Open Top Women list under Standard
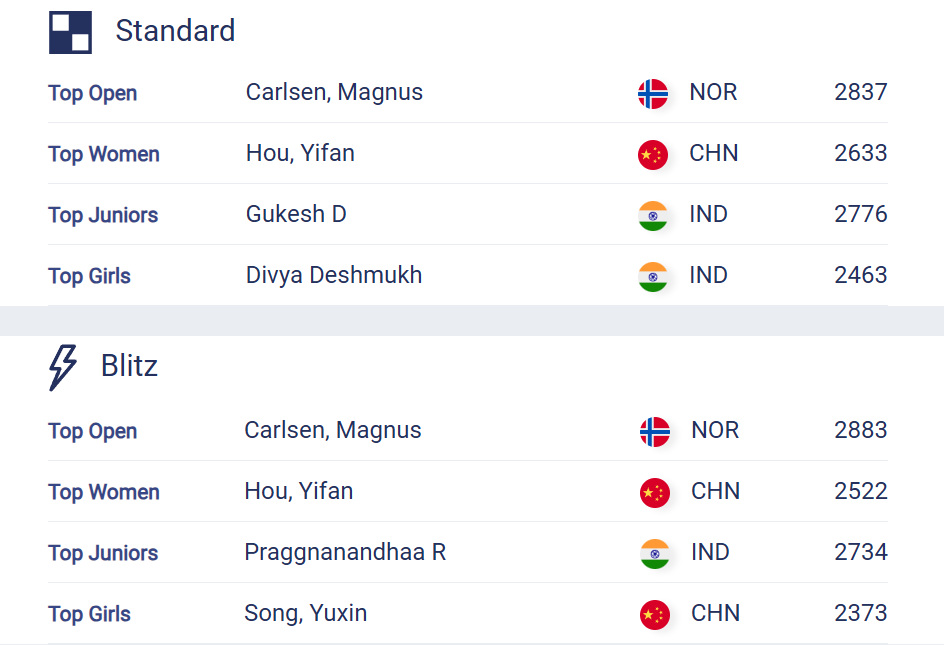This screenshot has width=944, height=645. 104,154
